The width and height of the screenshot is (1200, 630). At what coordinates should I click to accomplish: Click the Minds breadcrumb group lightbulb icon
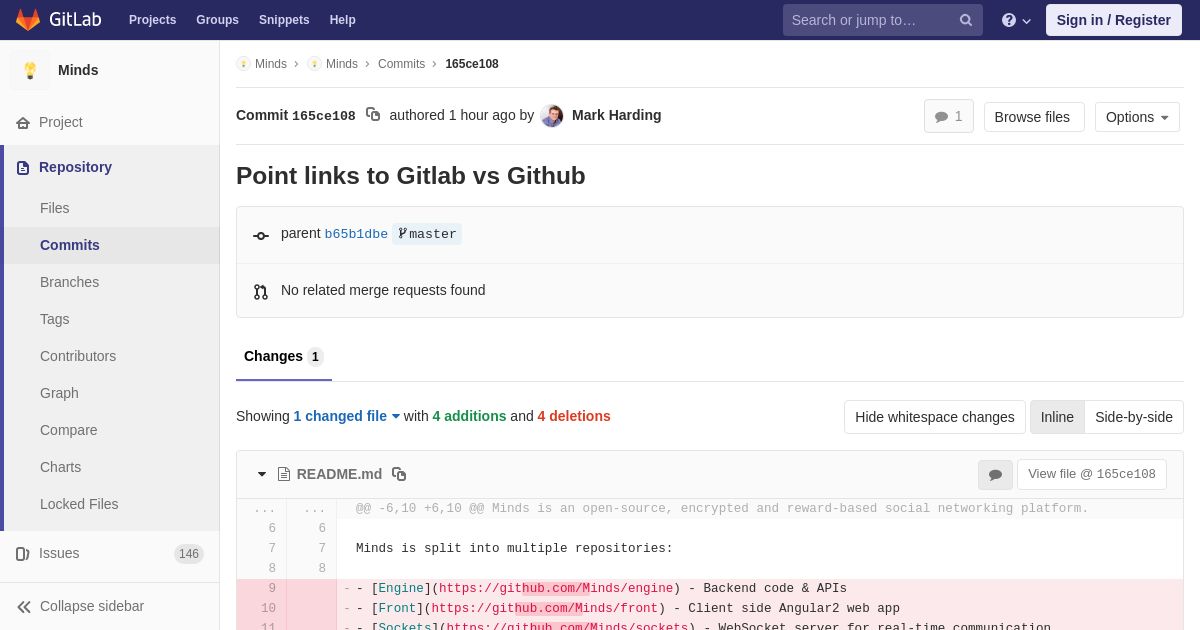[x=243, y=64]
